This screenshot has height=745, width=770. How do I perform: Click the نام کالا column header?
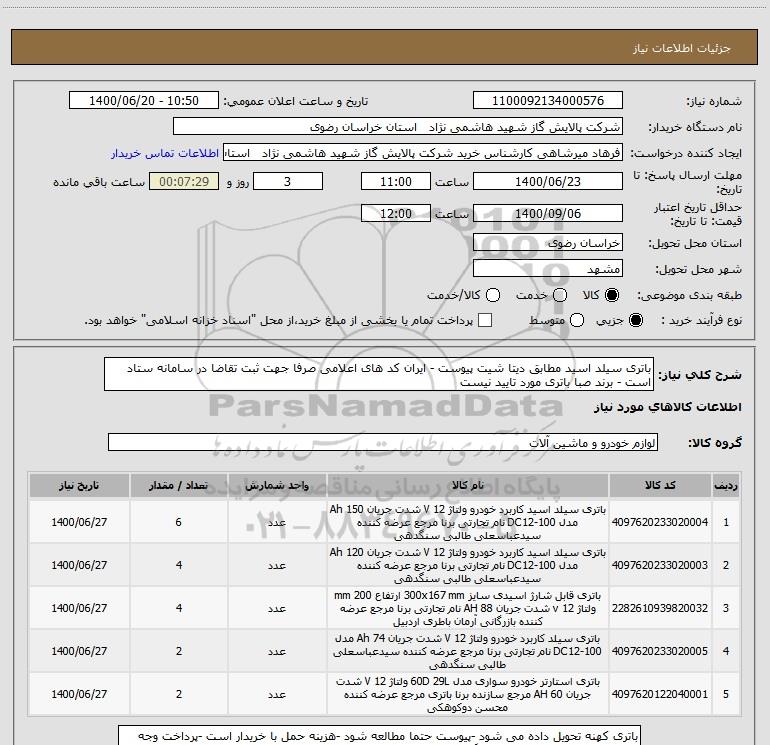click(466, 485)
